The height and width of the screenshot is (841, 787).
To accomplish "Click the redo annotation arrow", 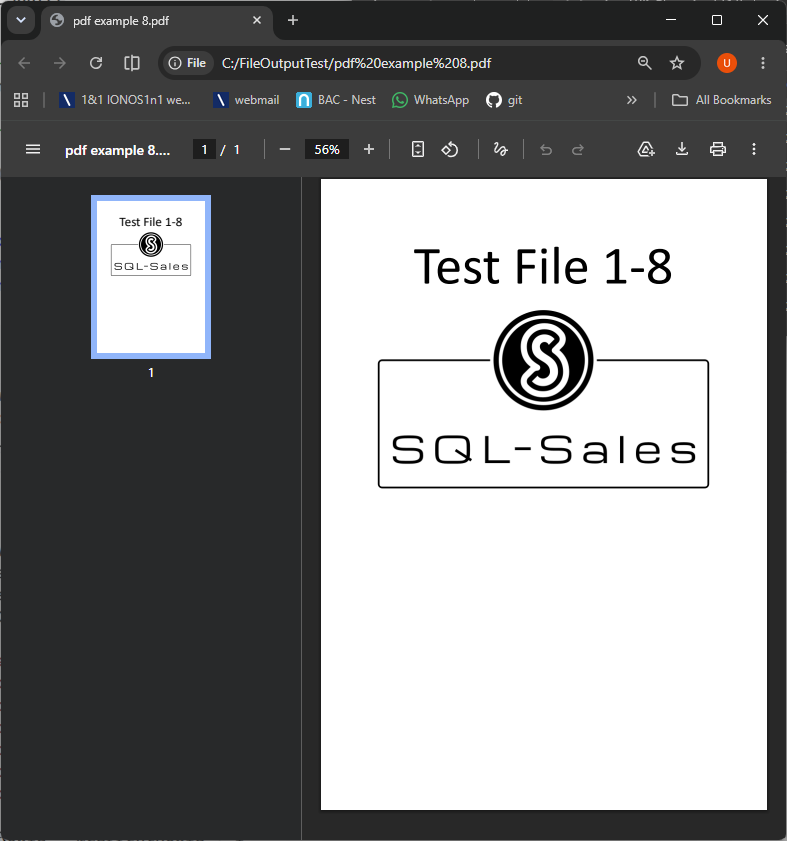I will click(578, 150).
